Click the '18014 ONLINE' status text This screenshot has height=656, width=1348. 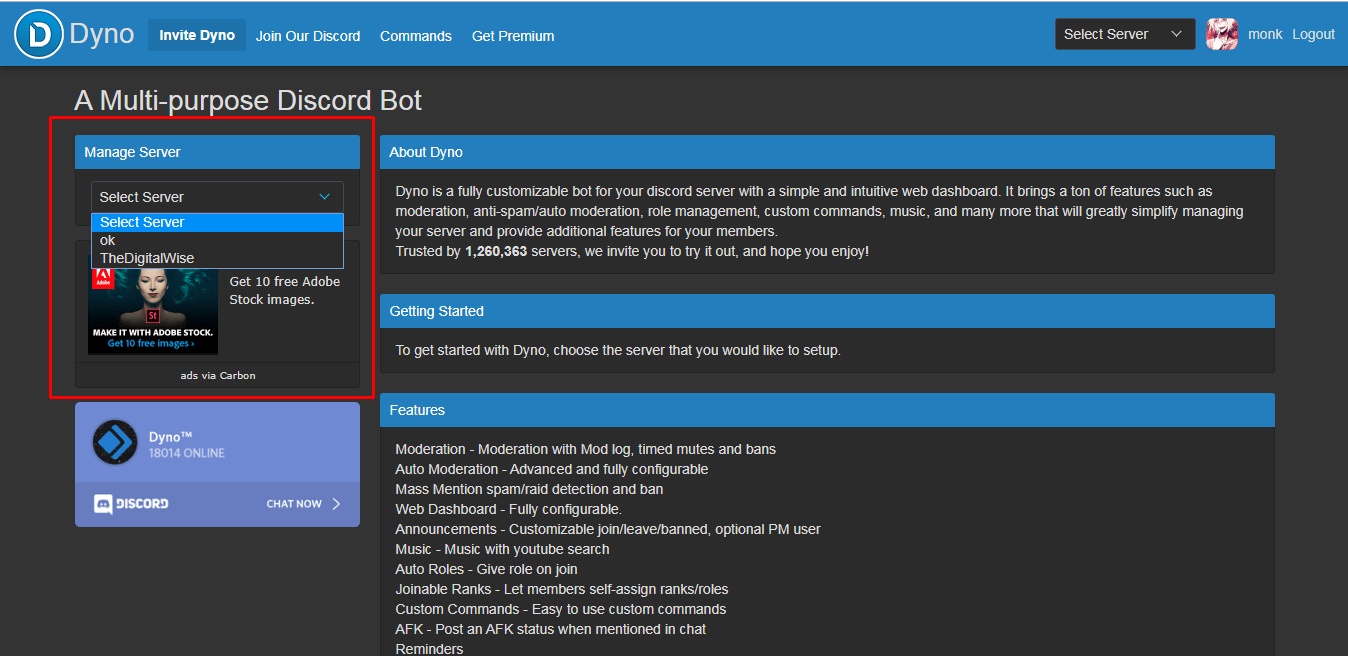(187, 453)
